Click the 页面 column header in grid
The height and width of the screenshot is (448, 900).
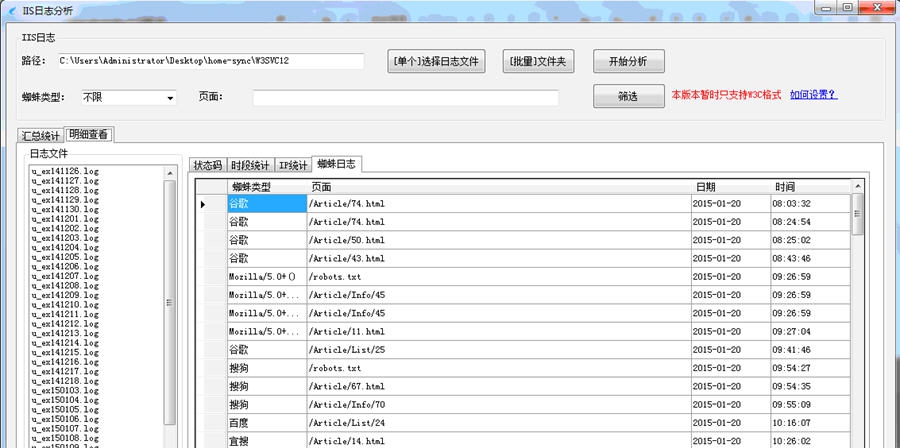tap(499, 187)
